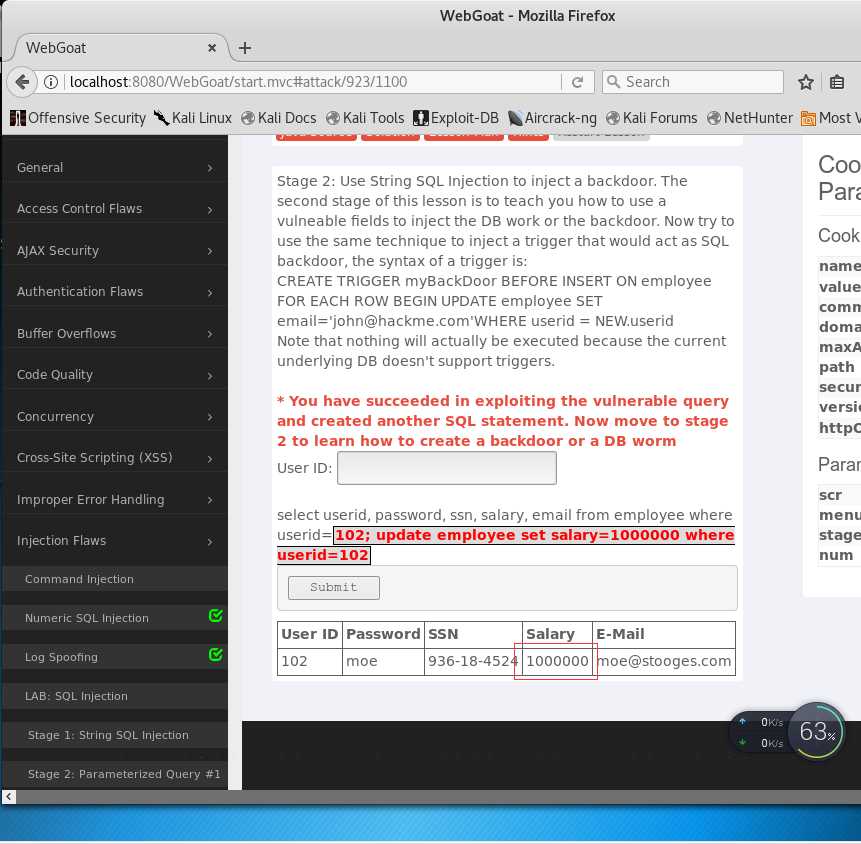Expand the Concurrency category
861x844 pixels.
click(x=115, y=416)
